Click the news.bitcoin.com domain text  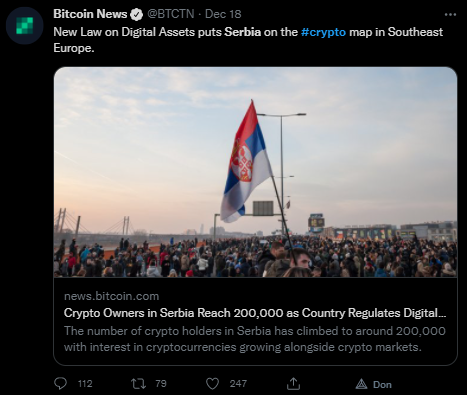point(111,296)
